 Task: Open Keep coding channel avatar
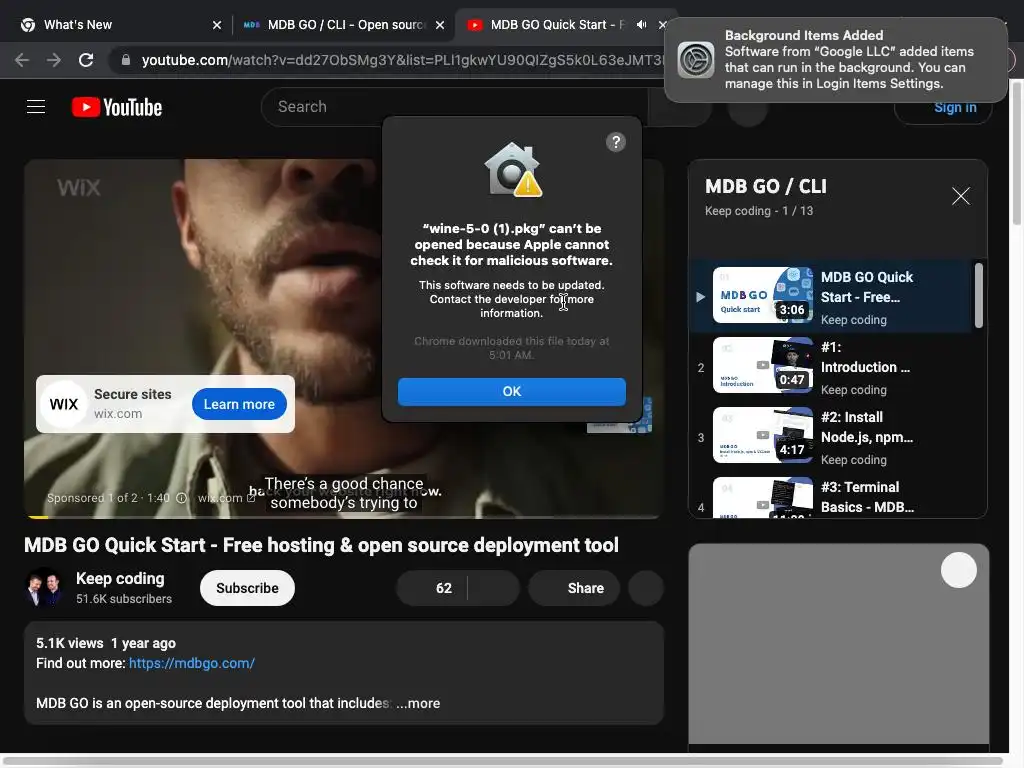(44, 587)
